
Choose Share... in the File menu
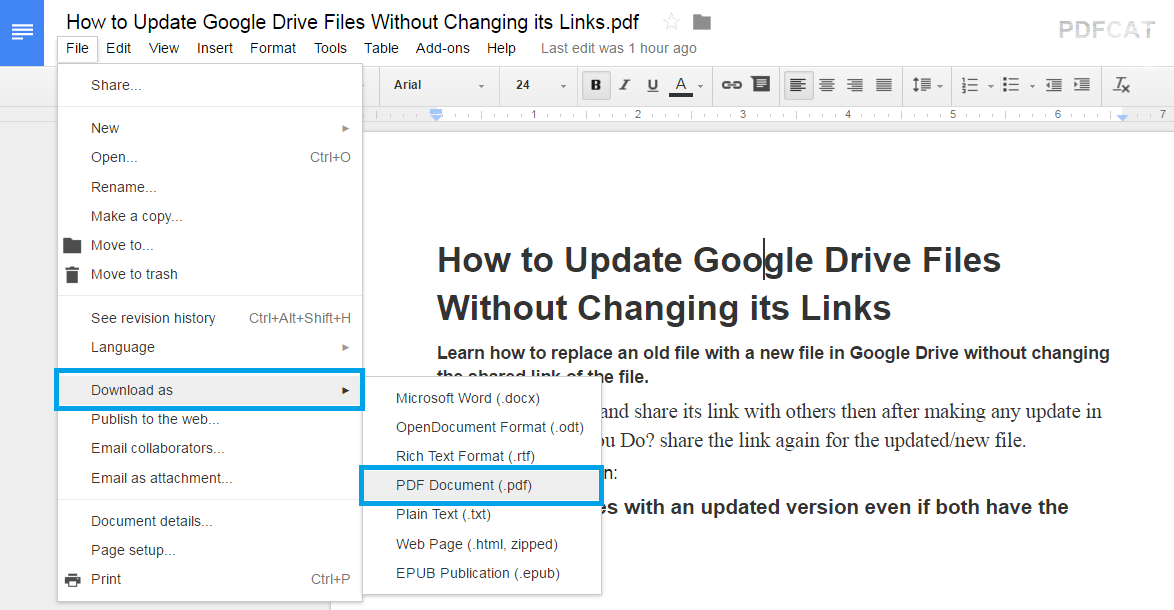tap(210, 85)
